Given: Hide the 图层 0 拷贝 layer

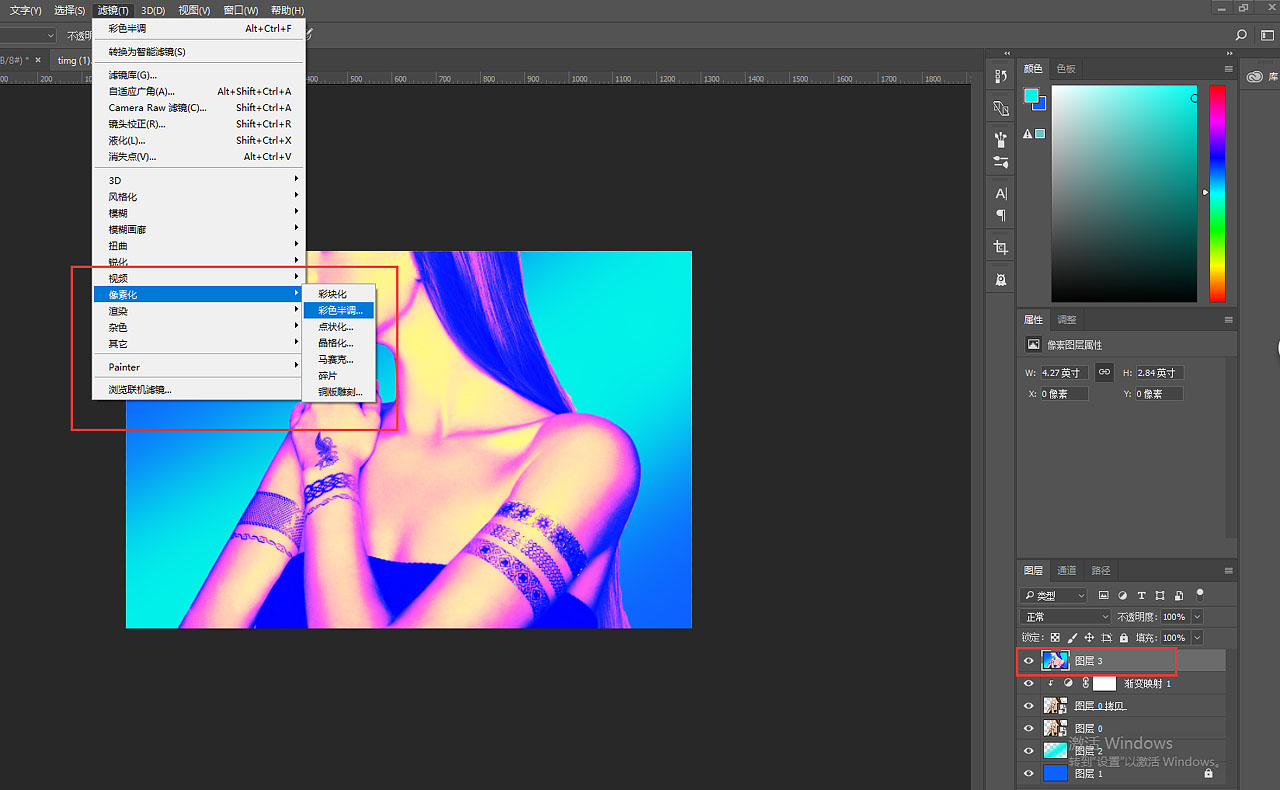Looking at the screenshot, I should pyautogui.click(x=1029, y=705).
